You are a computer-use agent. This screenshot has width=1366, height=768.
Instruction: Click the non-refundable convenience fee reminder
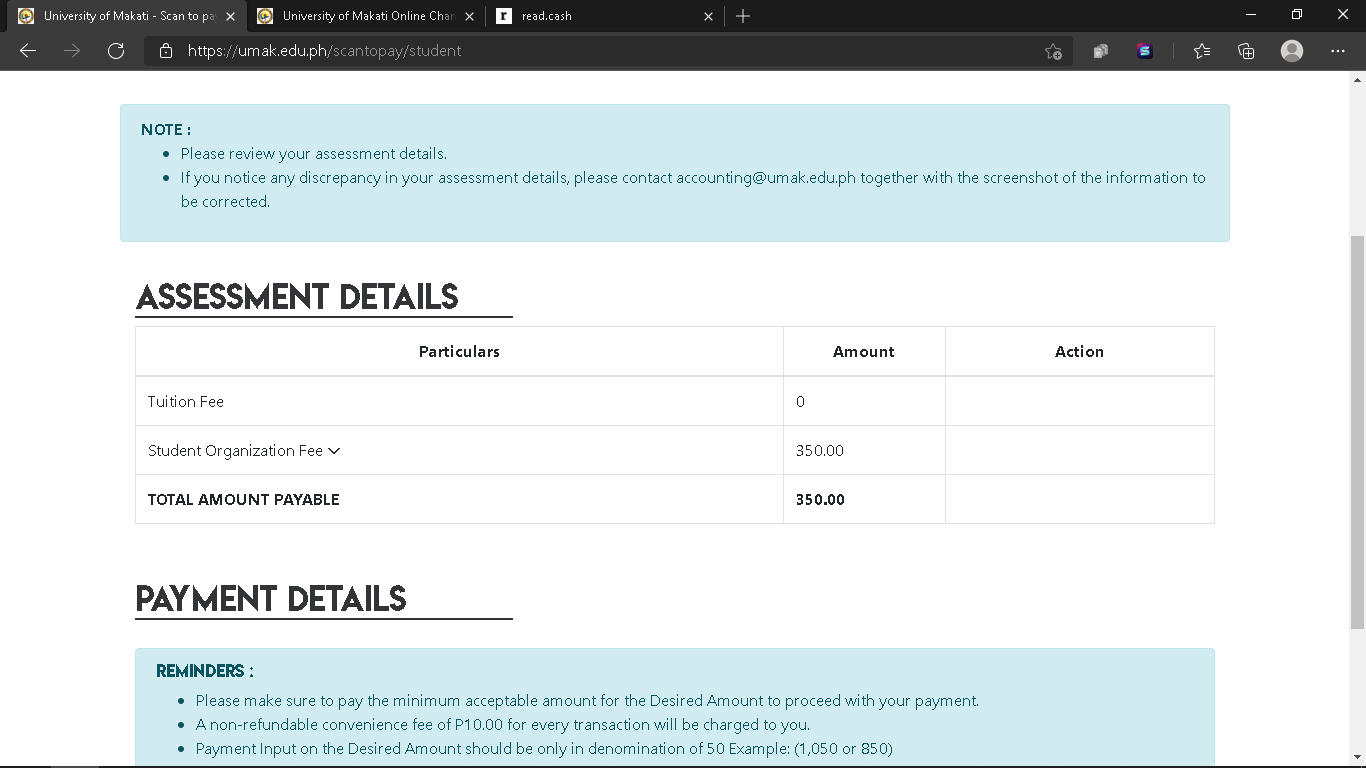(503, 725)
